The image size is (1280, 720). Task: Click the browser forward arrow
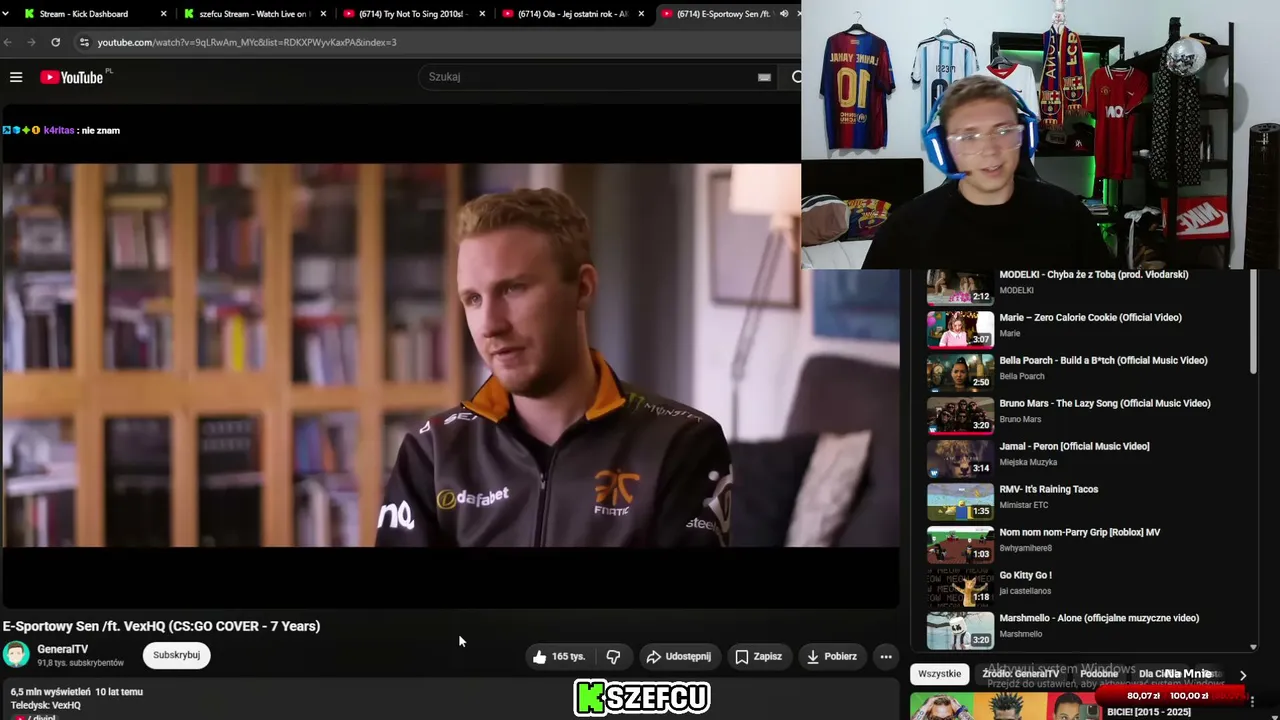coord(32,42)
